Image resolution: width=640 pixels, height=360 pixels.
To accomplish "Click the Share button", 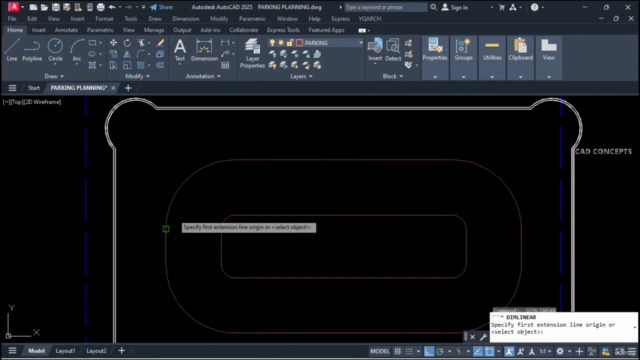I will click(x=161, y=7).
